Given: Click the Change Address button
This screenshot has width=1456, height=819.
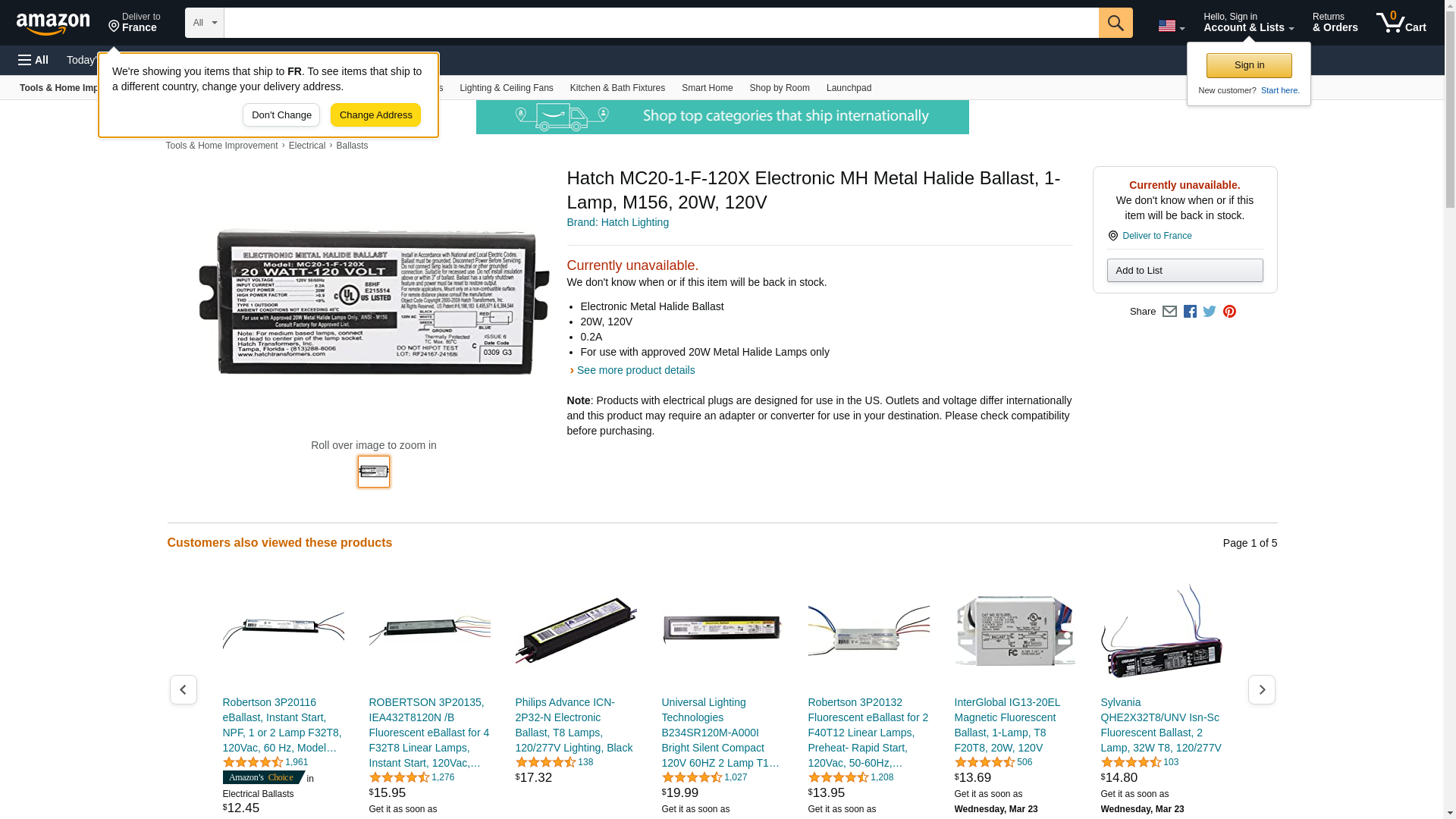Looking at the screenshot, I should (375, 115).
